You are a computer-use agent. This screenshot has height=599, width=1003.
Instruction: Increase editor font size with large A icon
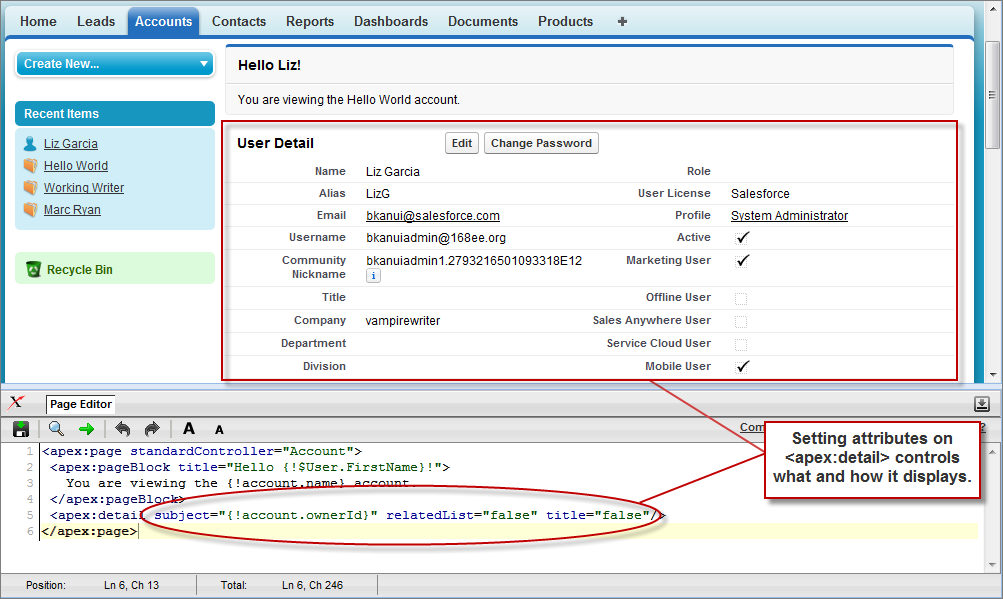pos(188,428)
